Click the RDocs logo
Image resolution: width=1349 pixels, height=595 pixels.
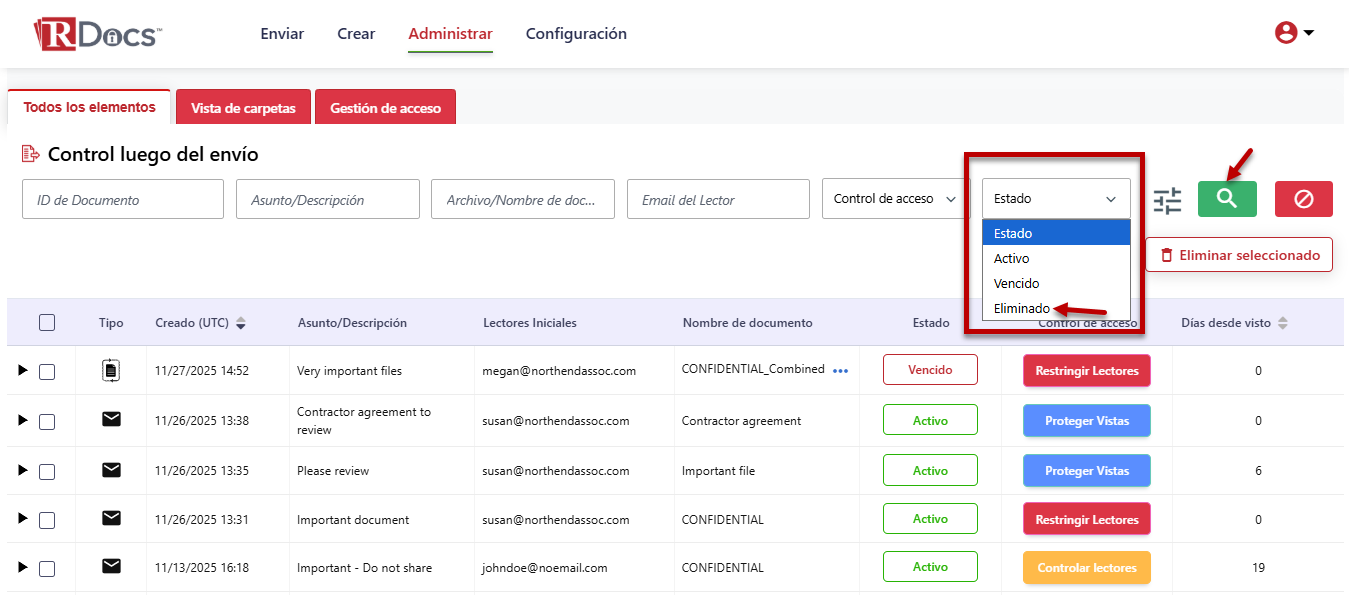97,33
